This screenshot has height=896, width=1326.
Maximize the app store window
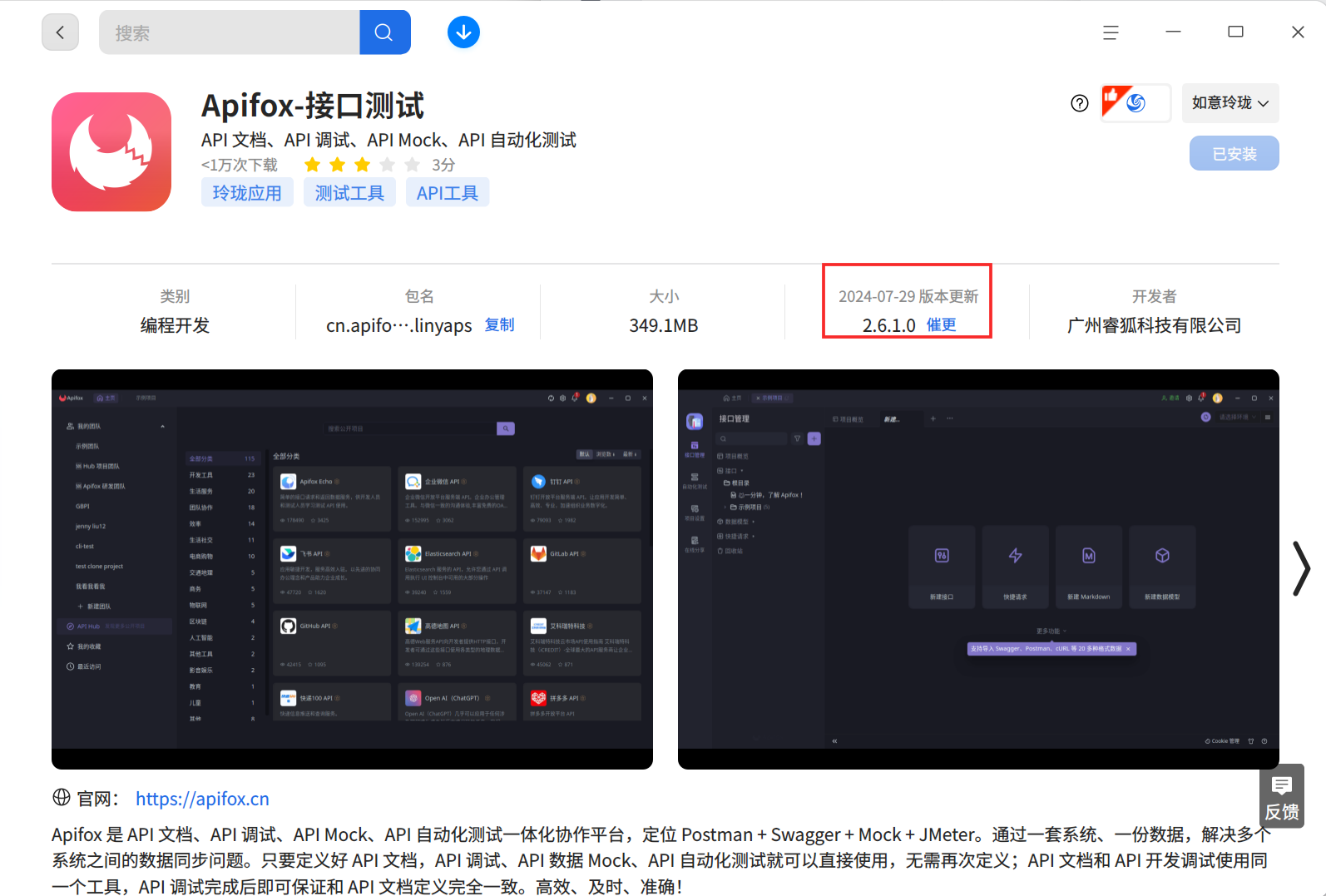(1235, 32)
